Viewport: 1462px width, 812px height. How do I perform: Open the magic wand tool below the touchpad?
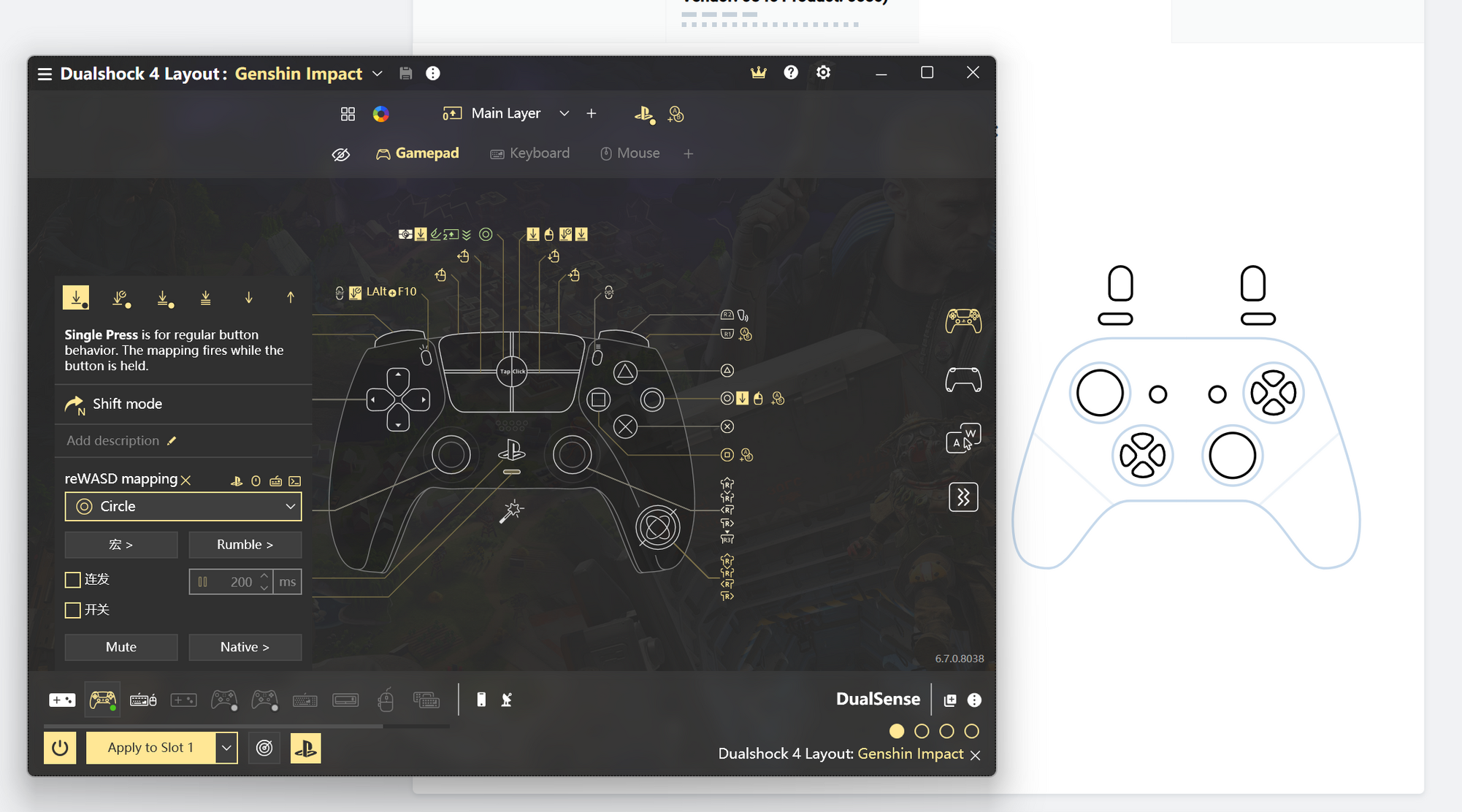[x=511, y=511]
